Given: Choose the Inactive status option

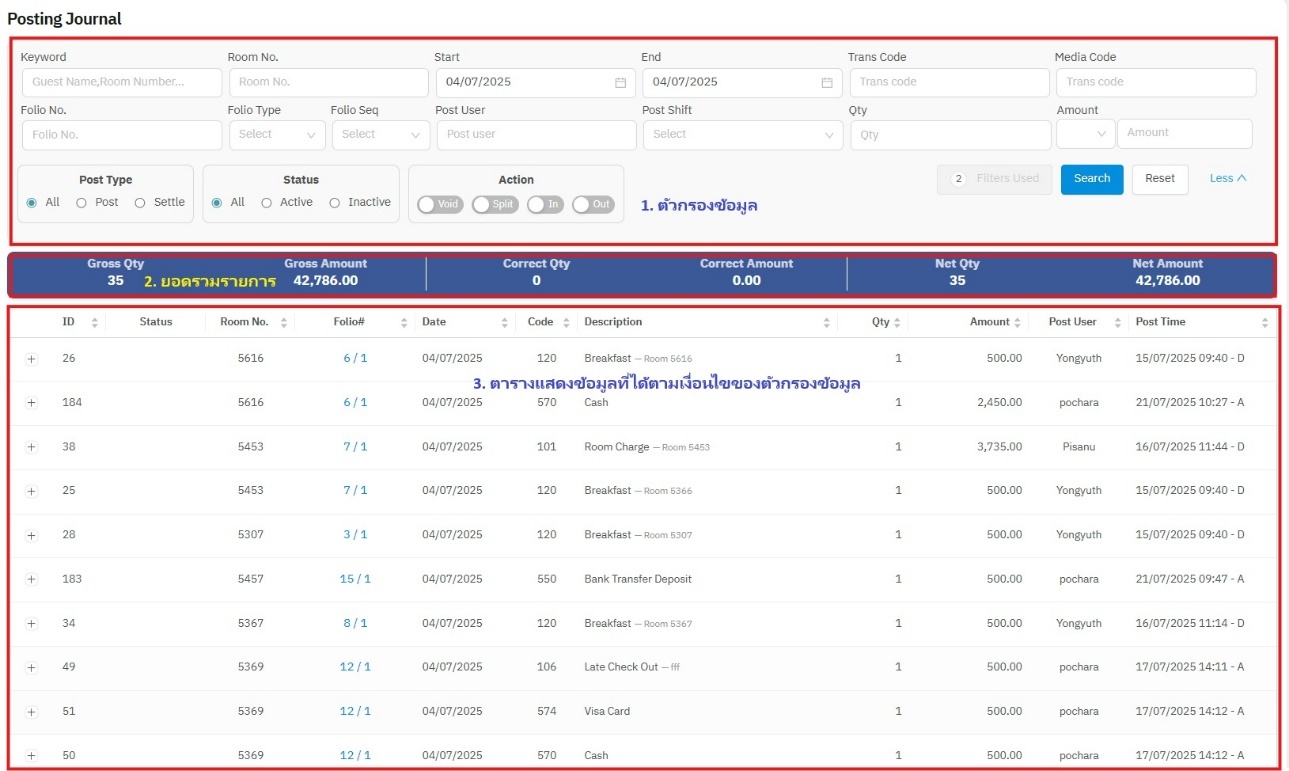Looking at the screenshot, I should (335, 203).
